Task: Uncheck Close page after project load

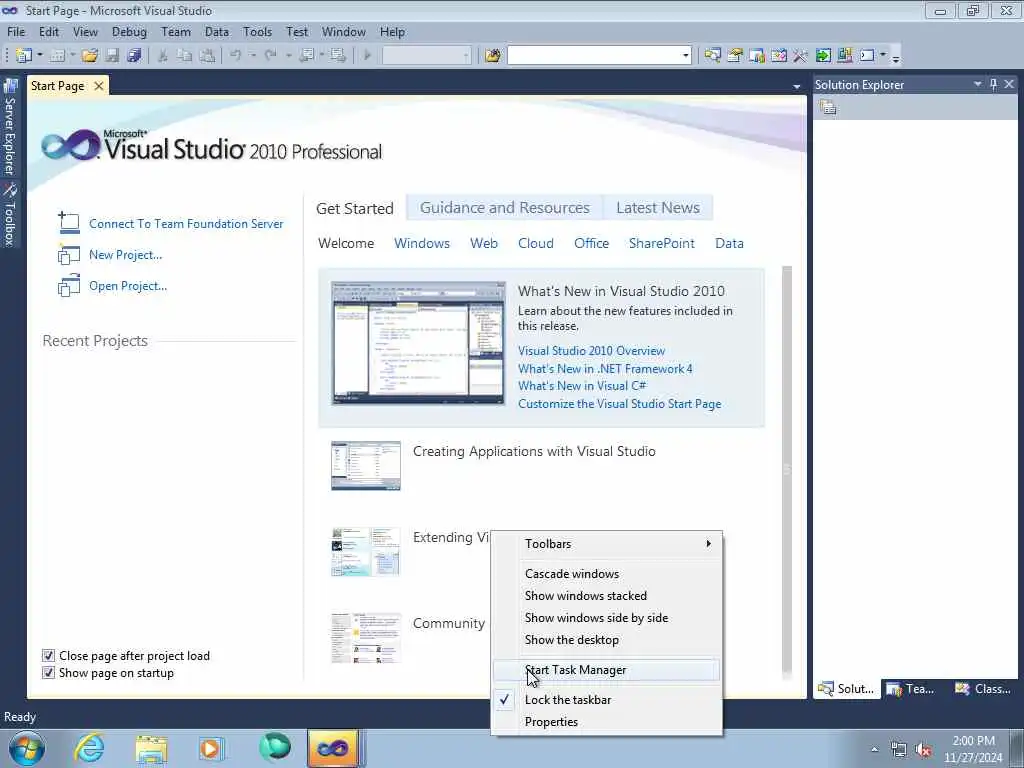Action: [48, 656]
